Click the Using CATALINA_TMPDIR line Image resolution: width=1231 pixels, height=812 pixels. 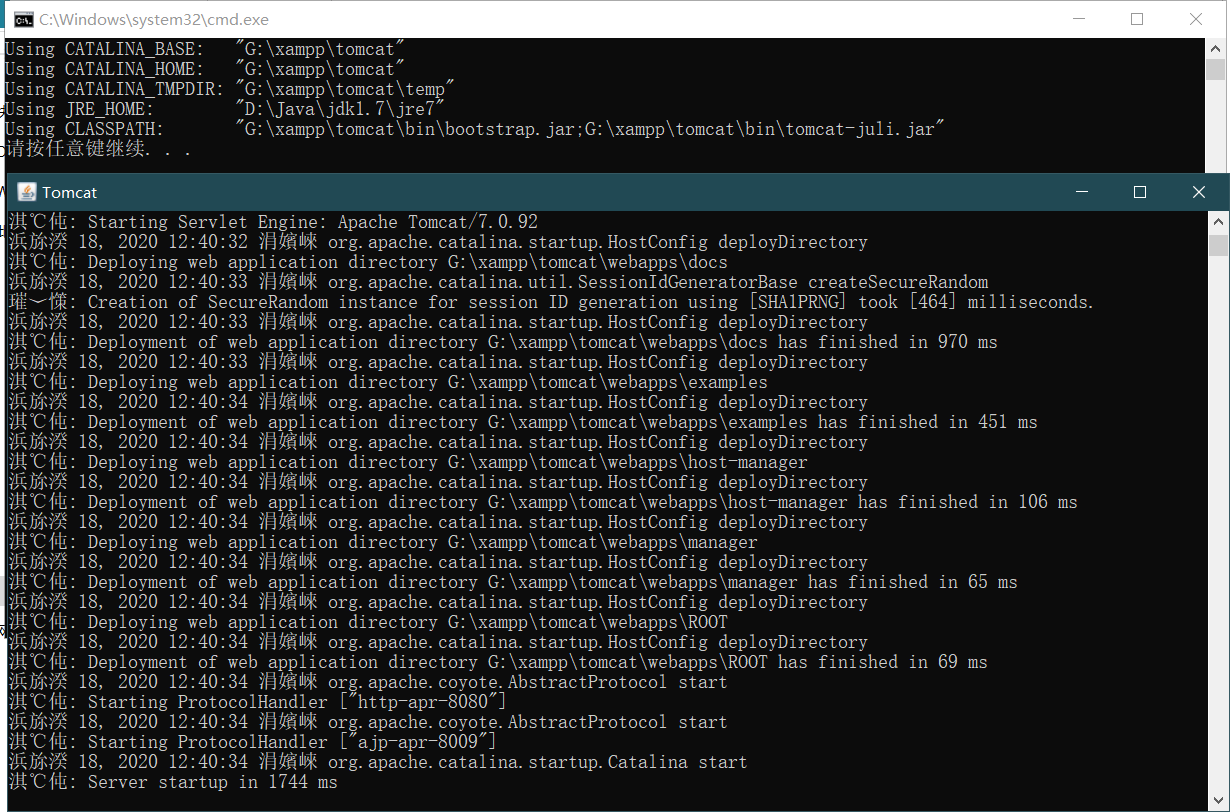tap(231, 89)
